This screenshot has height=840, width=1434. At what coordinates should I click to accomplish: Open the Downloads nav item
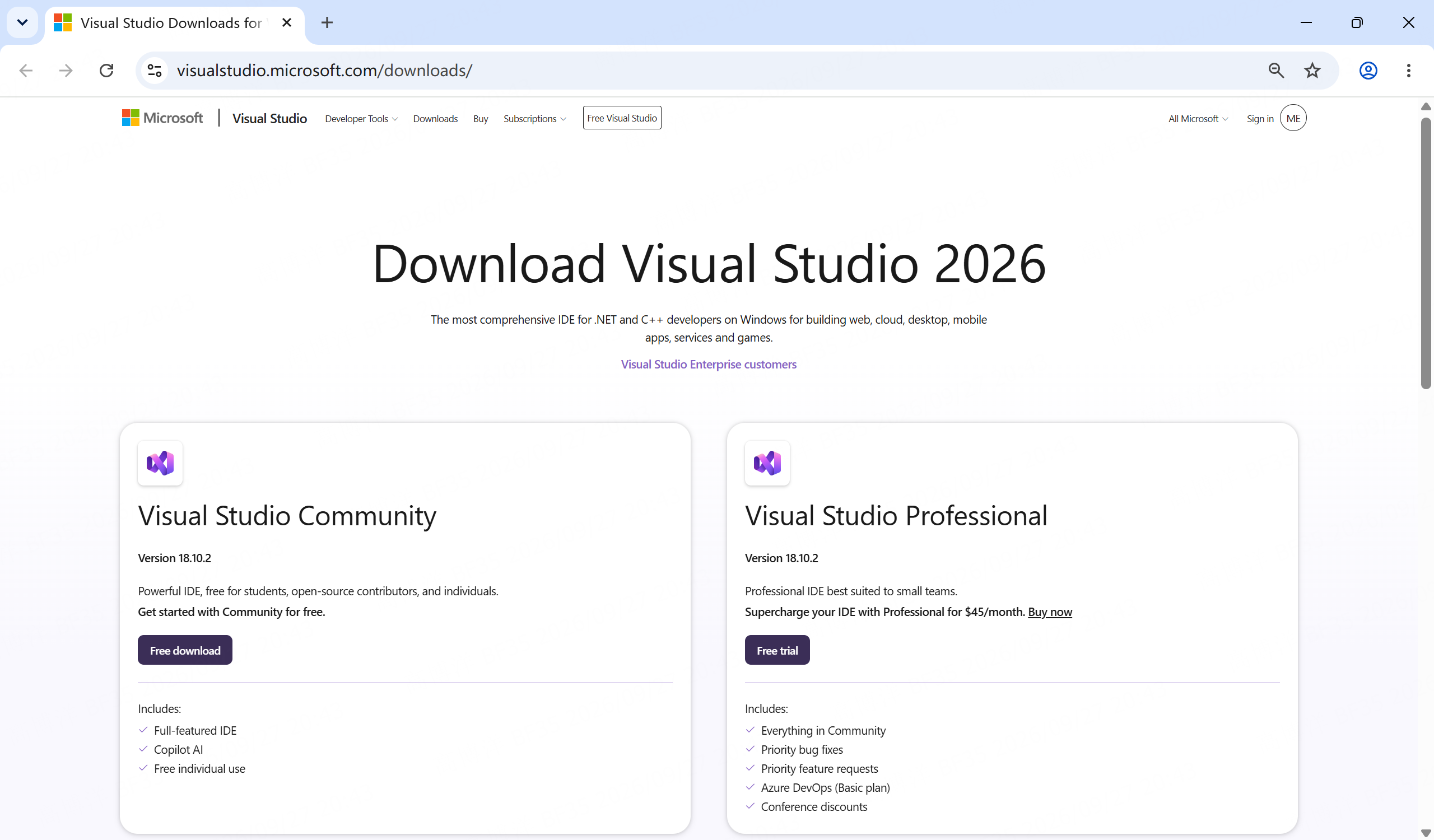435,119
